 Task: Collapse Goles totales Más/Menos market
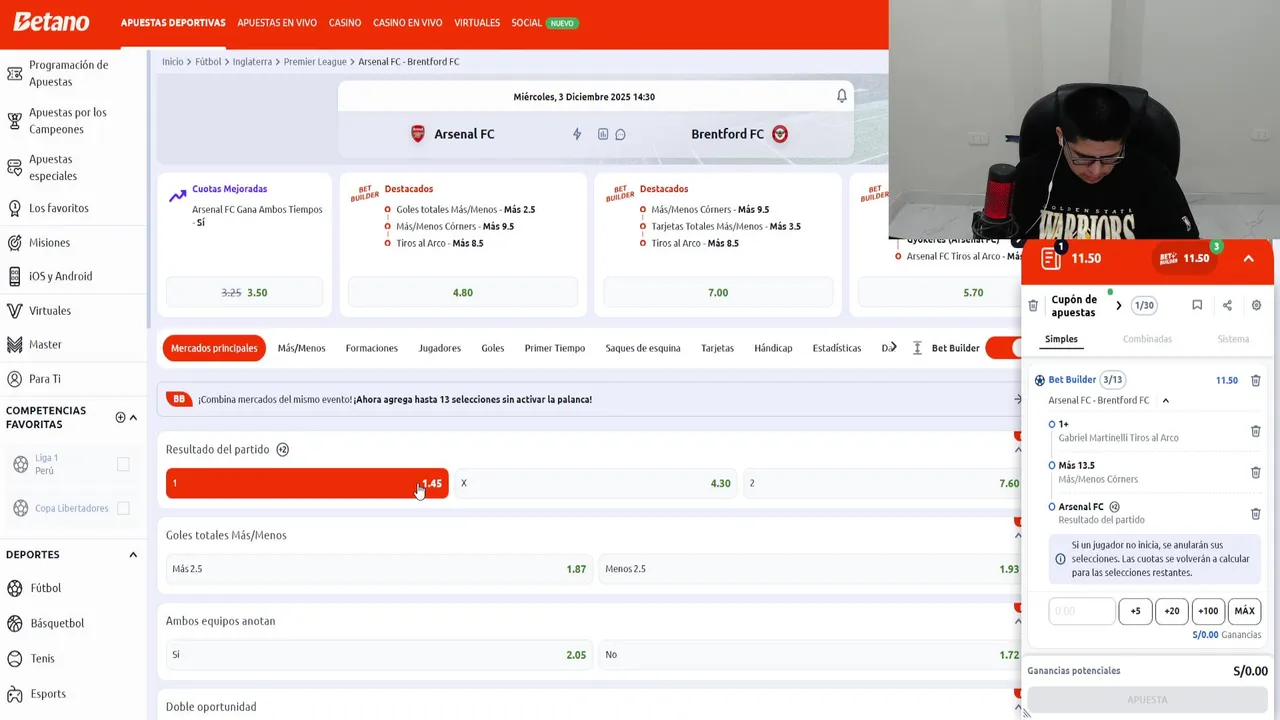(x=1018, y=536)
